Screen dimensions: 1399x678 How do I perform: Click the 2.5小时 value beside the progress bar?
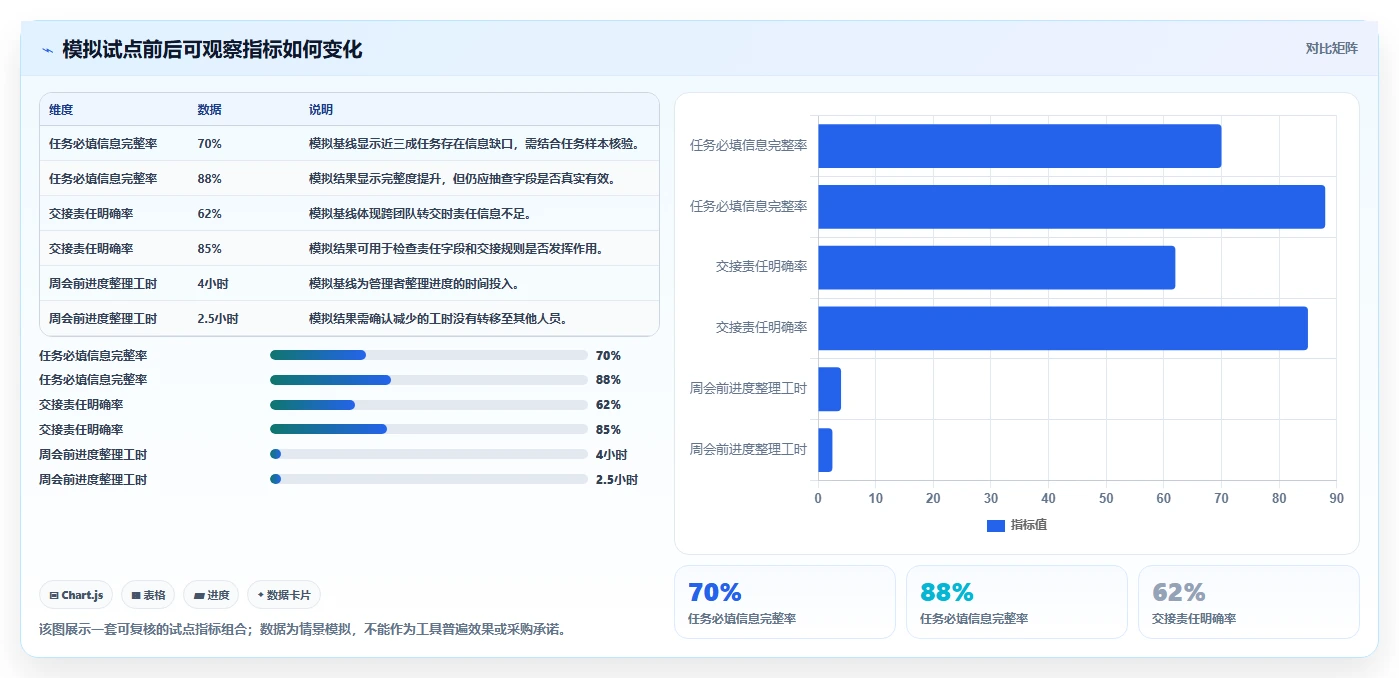pos(617,479)
